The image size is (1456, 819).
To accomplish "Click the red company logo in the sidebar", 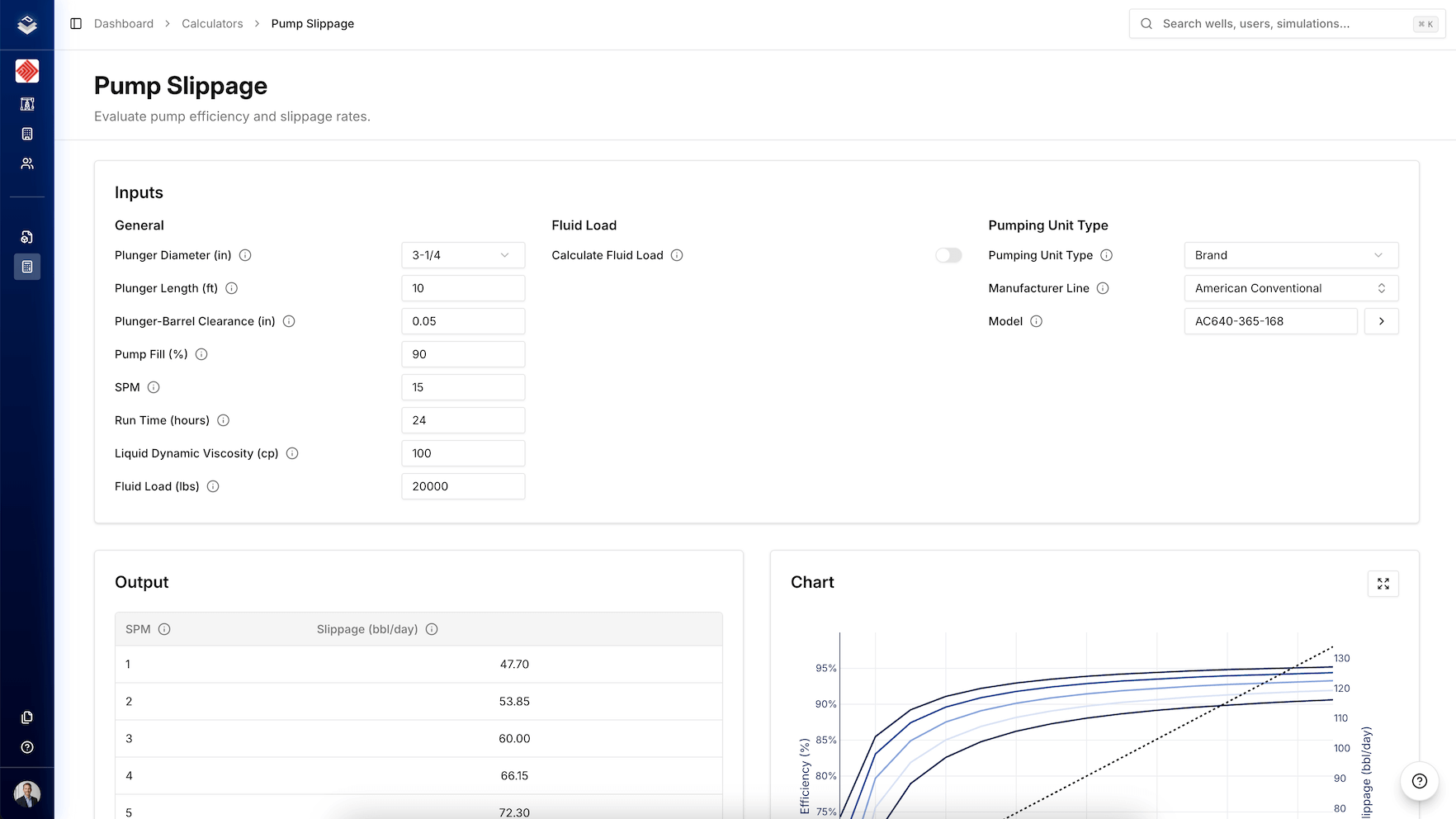I will pyautogui.click(x=27, y=71).
